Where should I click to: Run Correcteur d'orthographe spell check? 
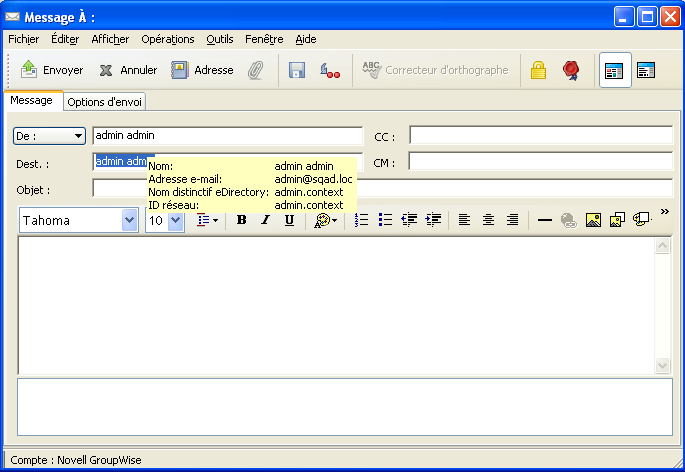click(x=435, y=70)
